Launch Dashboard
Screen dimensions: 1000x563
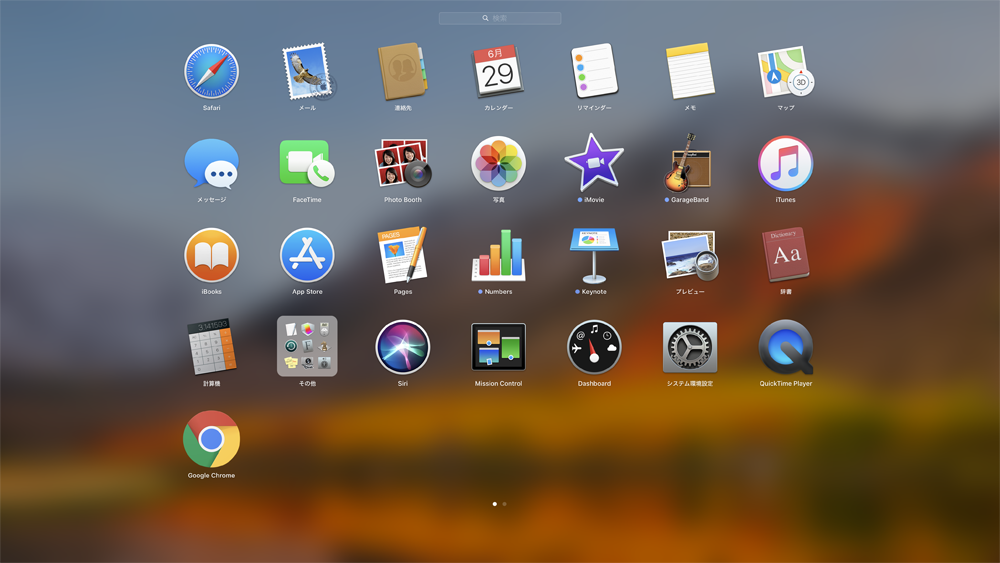594,347
